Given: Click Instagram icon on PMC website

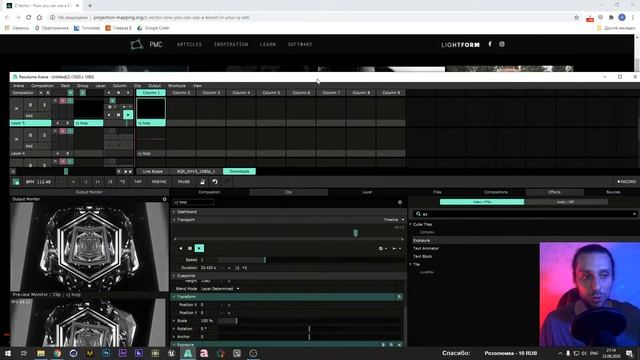Looking at the screenshot, I should tap(502, 44).
